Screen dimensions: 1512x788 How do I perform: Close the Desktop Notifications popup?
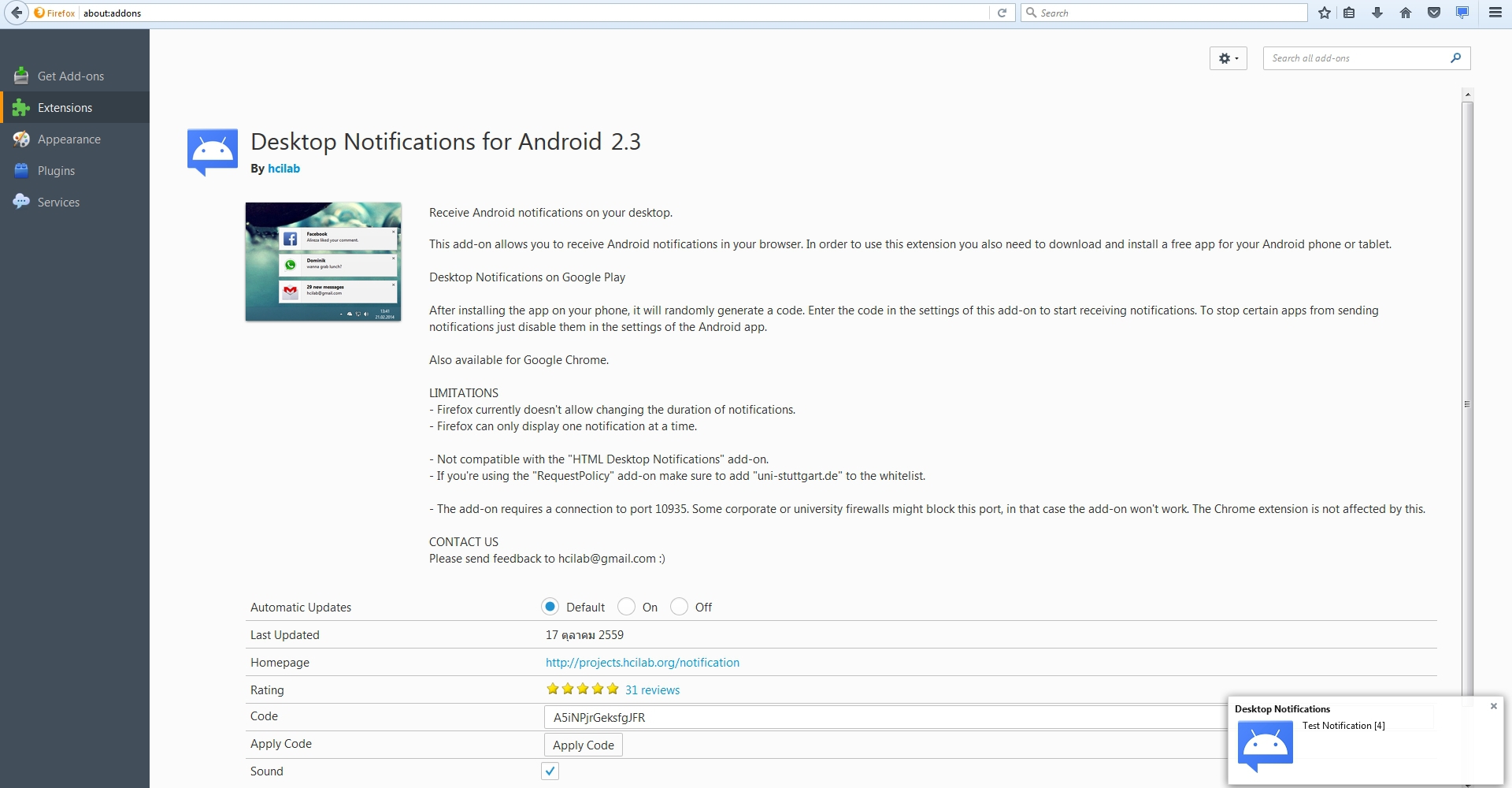pos(1493,706)
